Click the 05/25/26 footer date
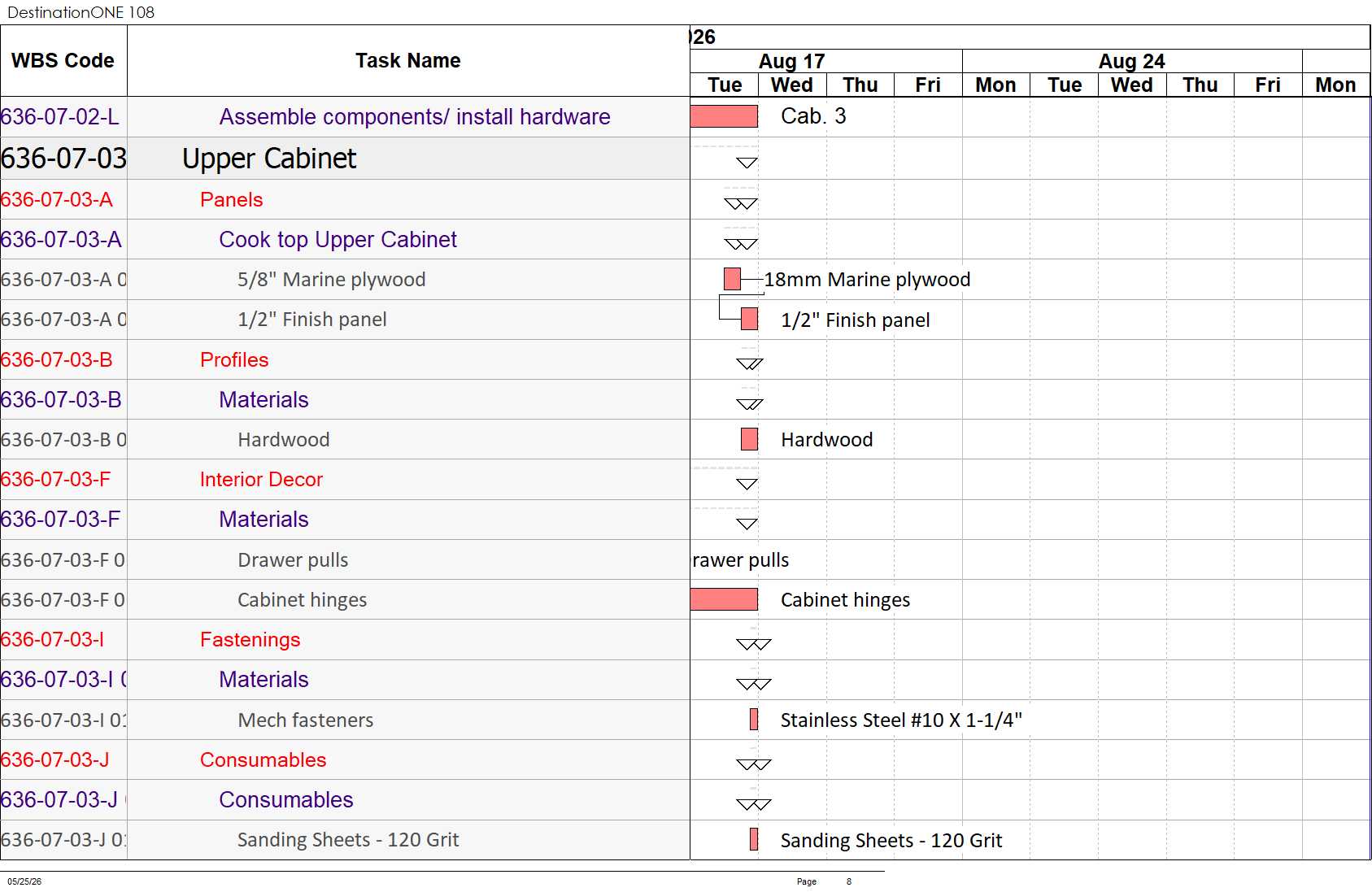 24,881
